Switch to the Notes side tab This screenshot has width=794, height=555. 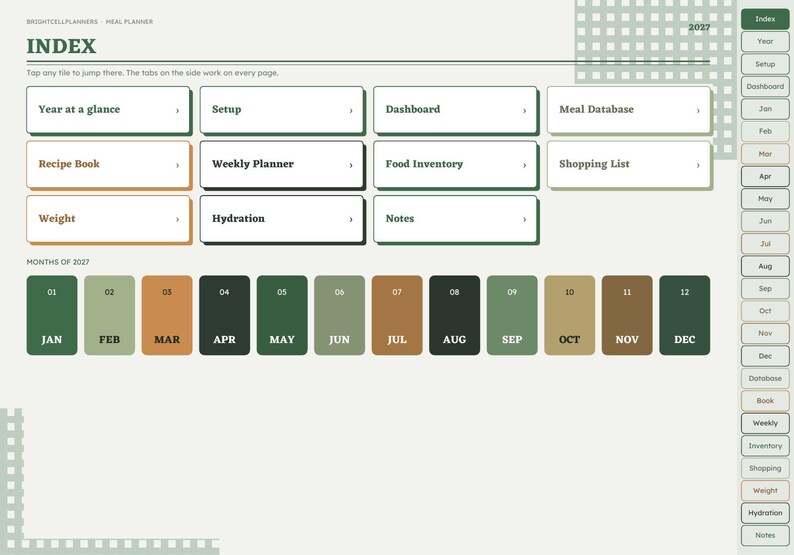(765, 535)
